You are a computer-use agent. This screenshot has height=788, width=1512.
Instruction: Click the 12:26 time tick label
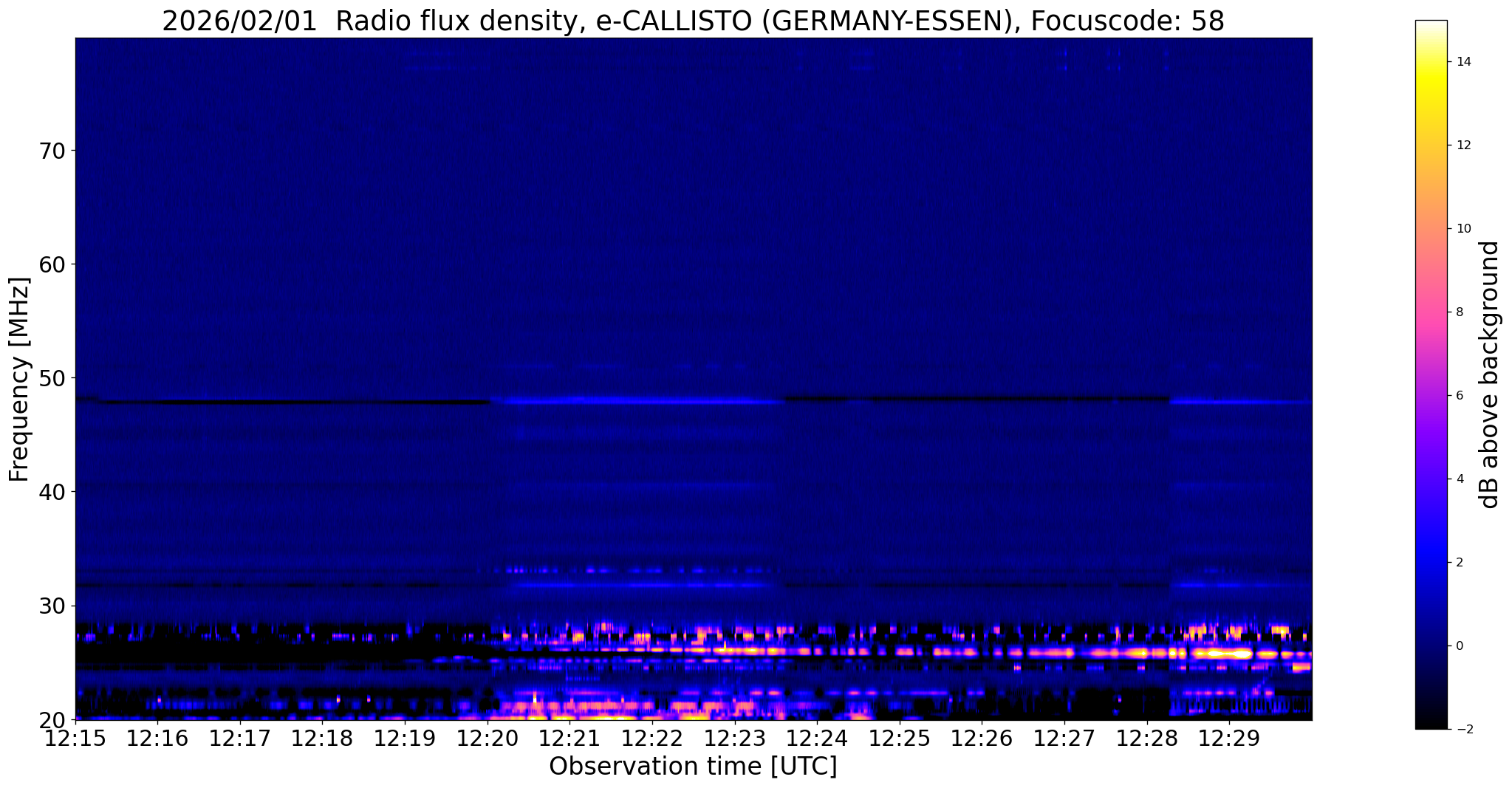[982, 738]
